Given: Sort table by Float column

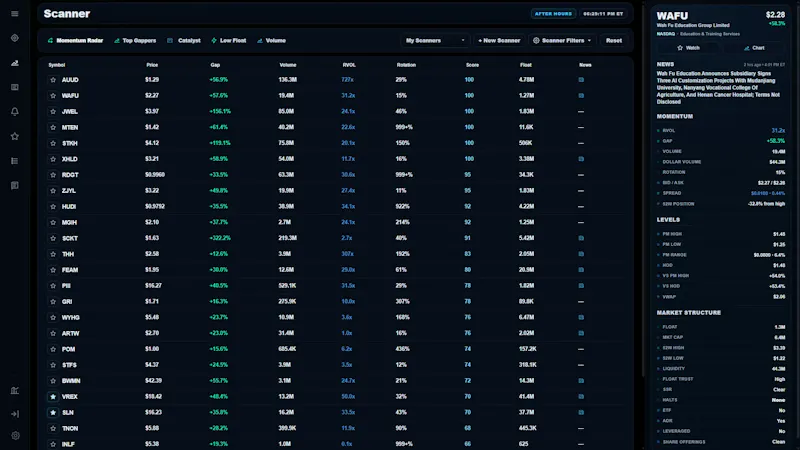Looking at the screenshot, I should 526,65.
